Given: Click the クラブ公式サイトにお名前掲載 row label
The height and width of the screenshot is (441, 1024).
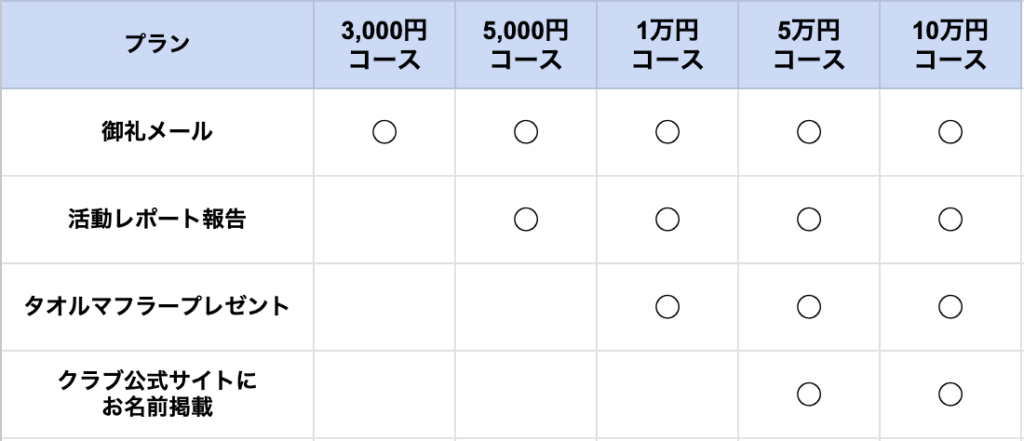Looking at the screenshot, I should click(x=157, y=393).
